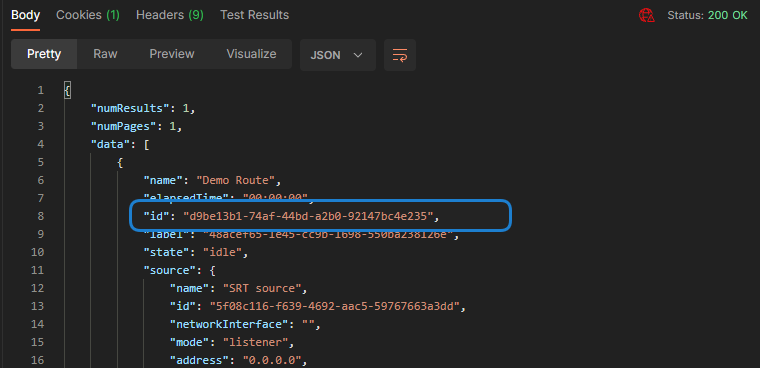Switch to the Test Results tab
The height and width of the screenshot is (388, 780).
(x=255, y=15)
